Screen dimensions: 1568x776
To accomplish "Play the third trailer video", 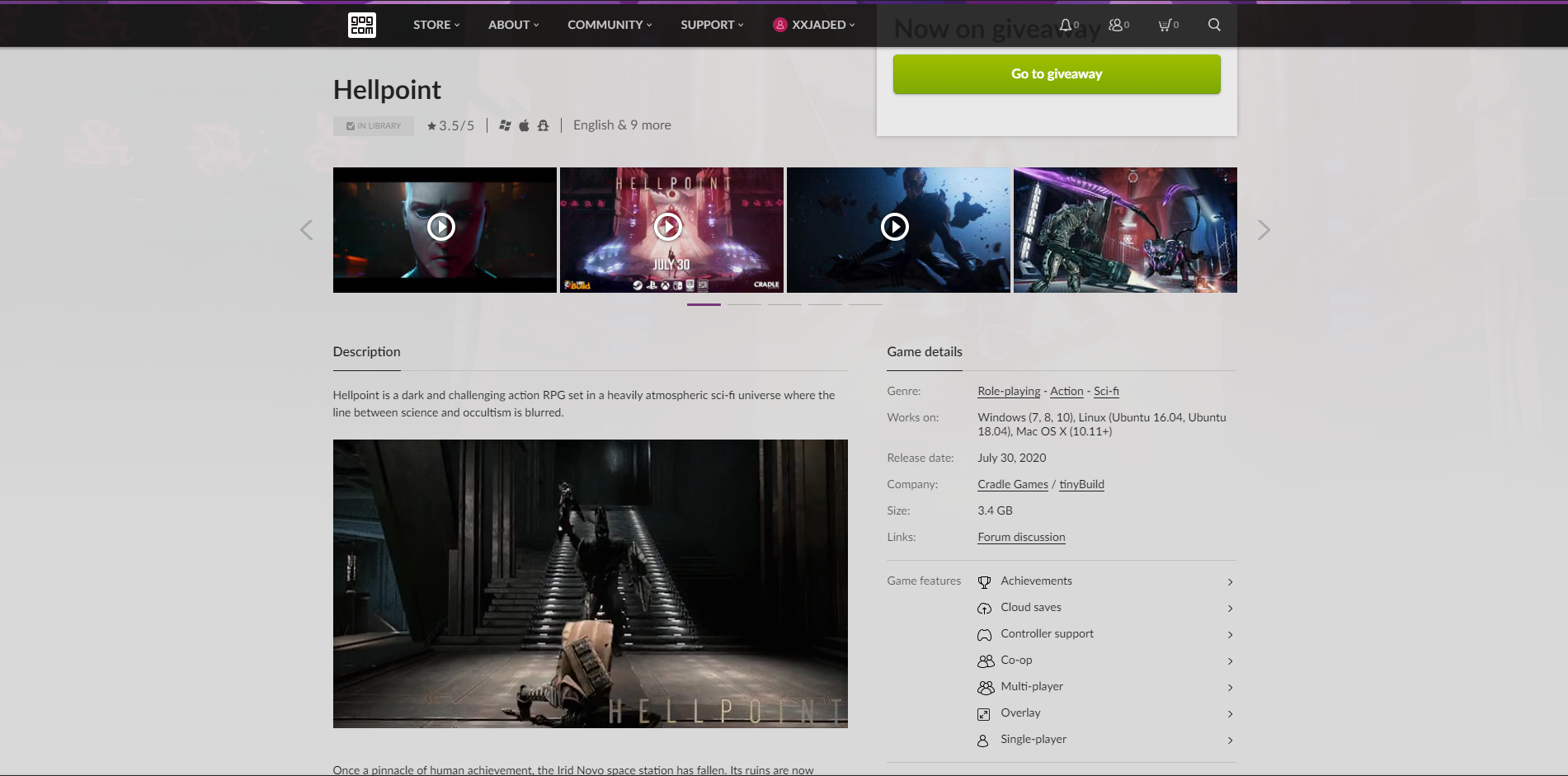I will [x=898, y=229].
